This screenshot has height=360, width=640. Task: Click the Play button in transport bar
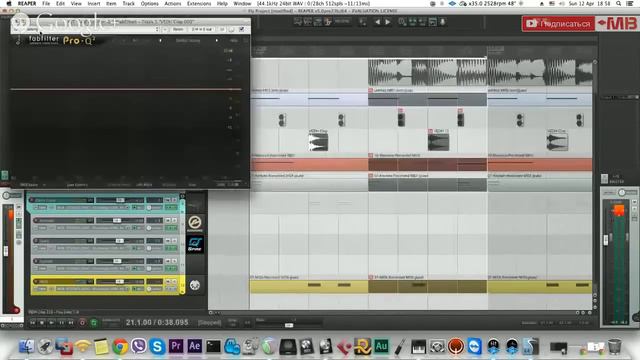click(51, 322)
